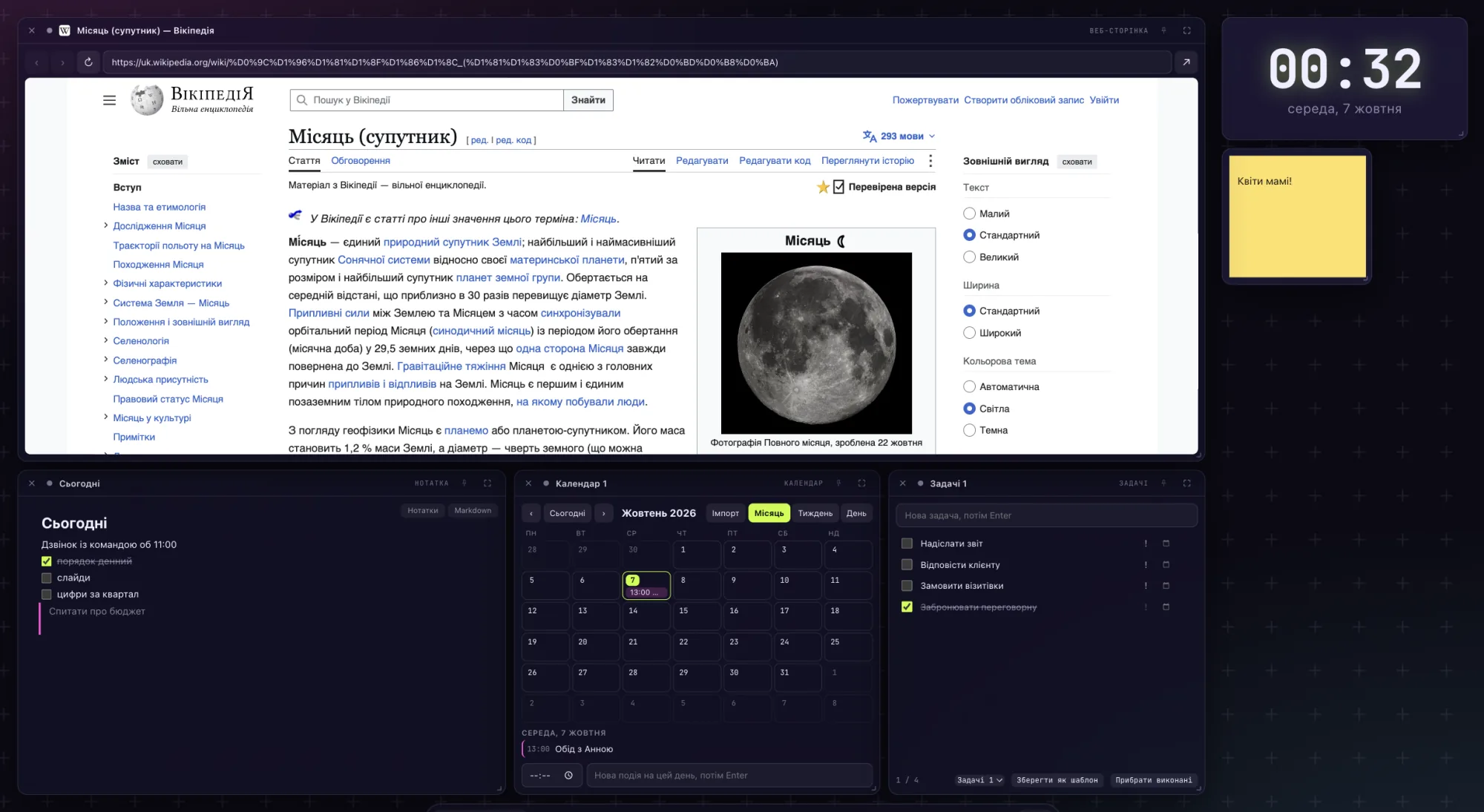This screenshot has height=812, width=1484.
Task: Click the Нова задача input field
Action: pyautogui.click(x=1046, y=515)
